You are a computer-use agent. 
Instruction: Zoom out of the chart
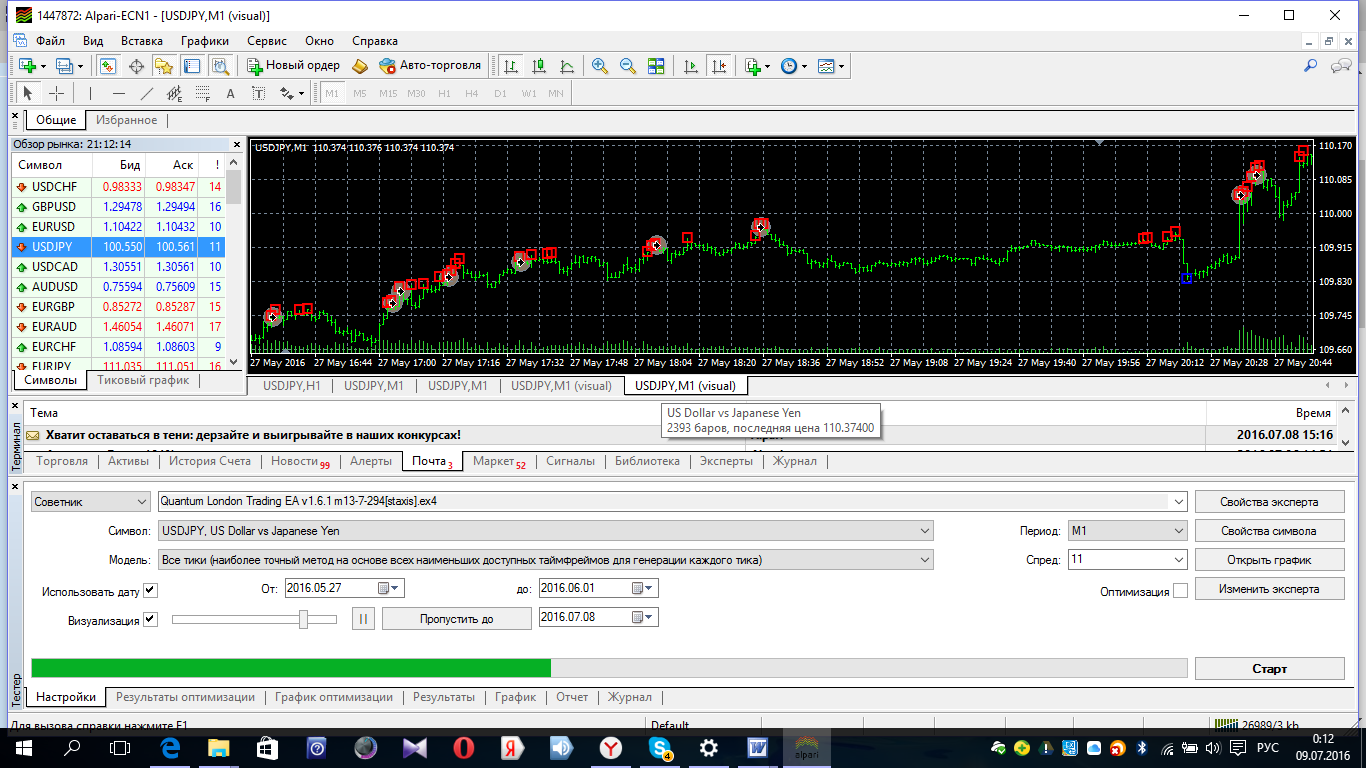coord(628,66)
